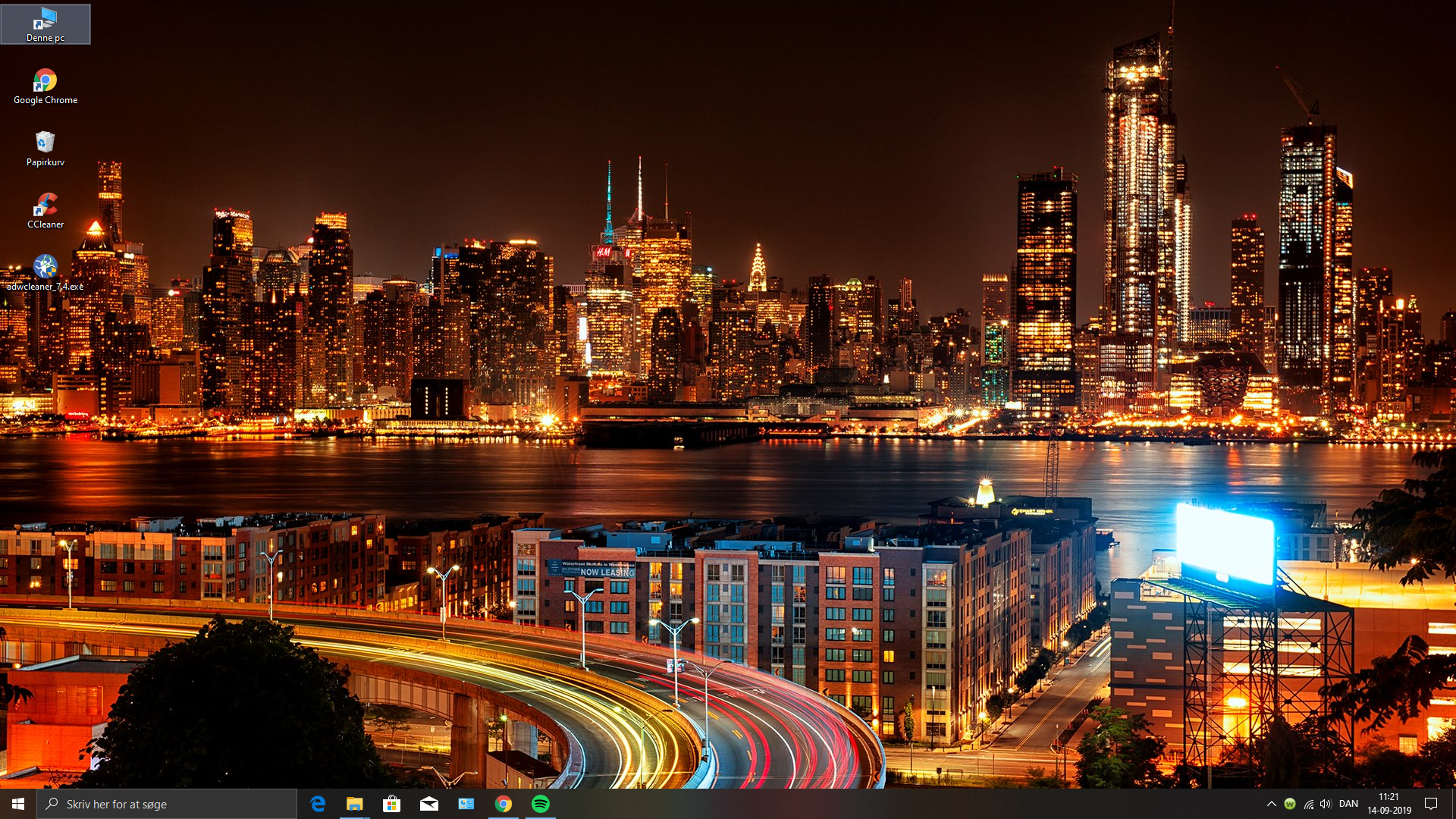The height and width of the screenshot is (819, 1456).
Task: Select the CCleaner desktop shortcut
Action: [x=45, y=211]
